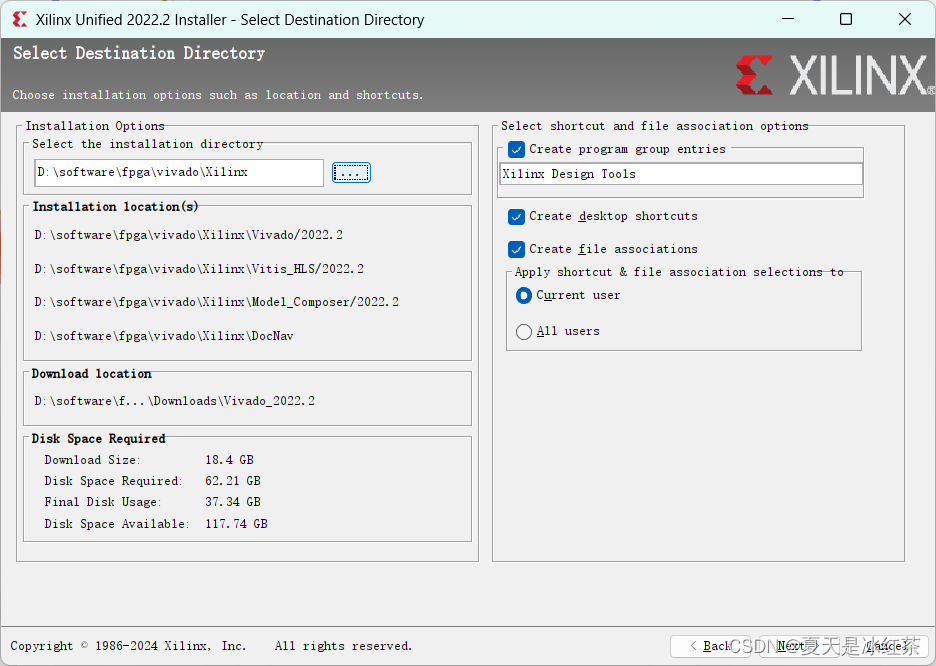
Task: Click the Vitis_HLS/2022.2 installation path
Action: click(199, 269)
